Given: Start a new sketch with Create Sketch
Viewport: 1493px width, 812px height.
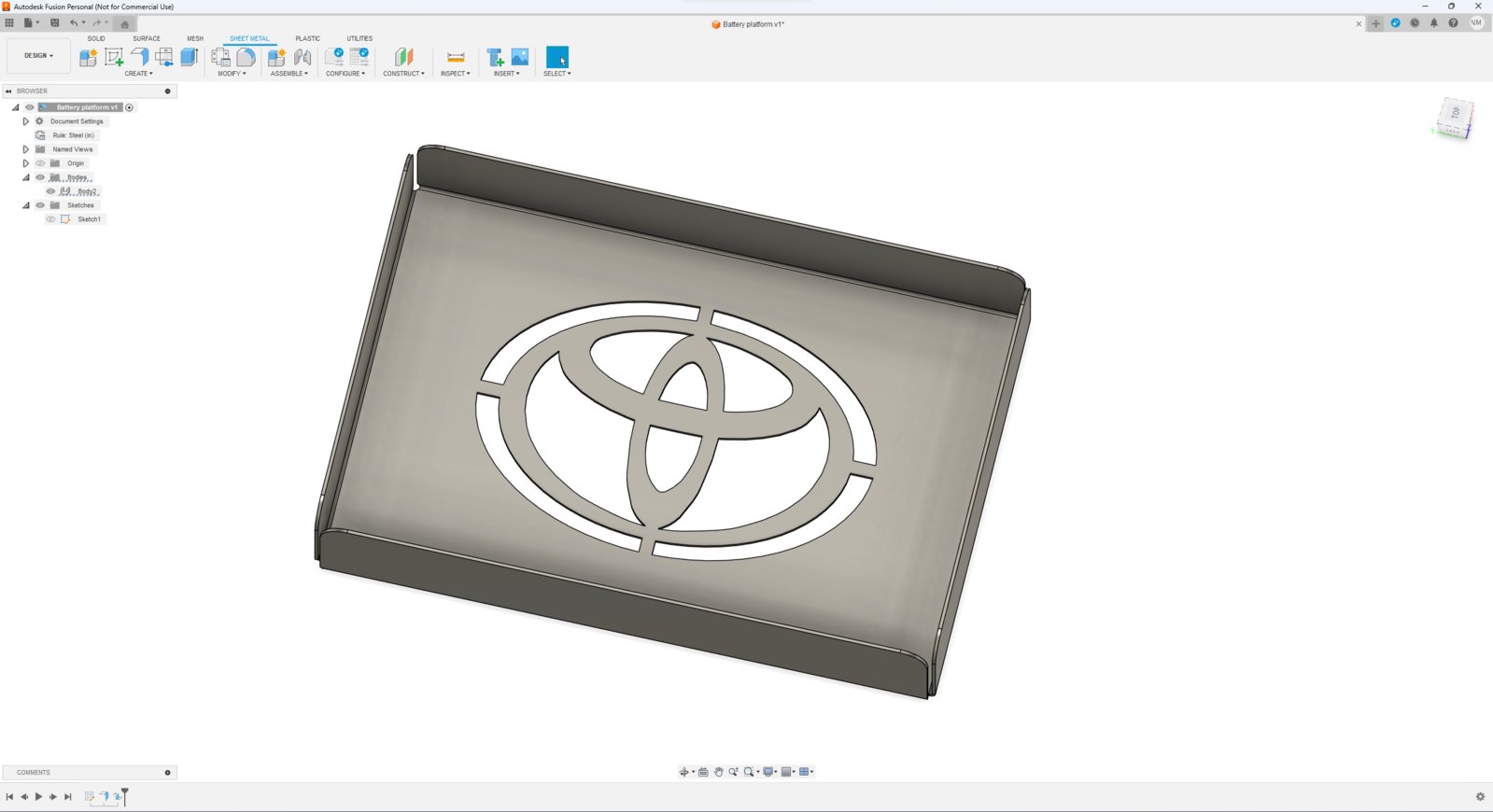Looking at the screenshot, I should pyautogui.click(x=114, y=57).
